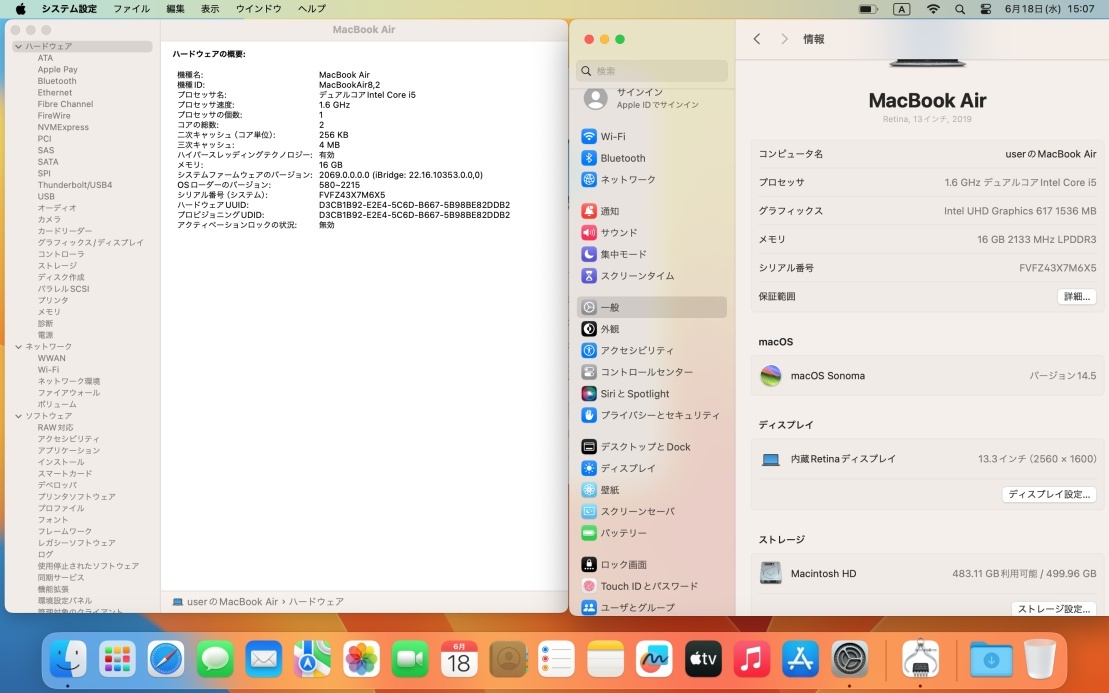Open 集中モード settings in the sidebar

coord(651,254)
